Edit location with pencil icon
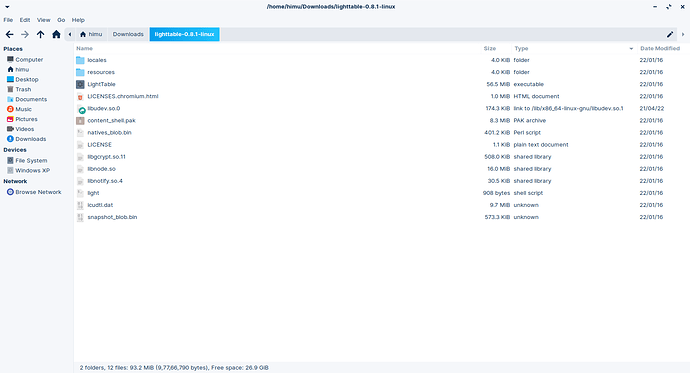 (670, 34)
